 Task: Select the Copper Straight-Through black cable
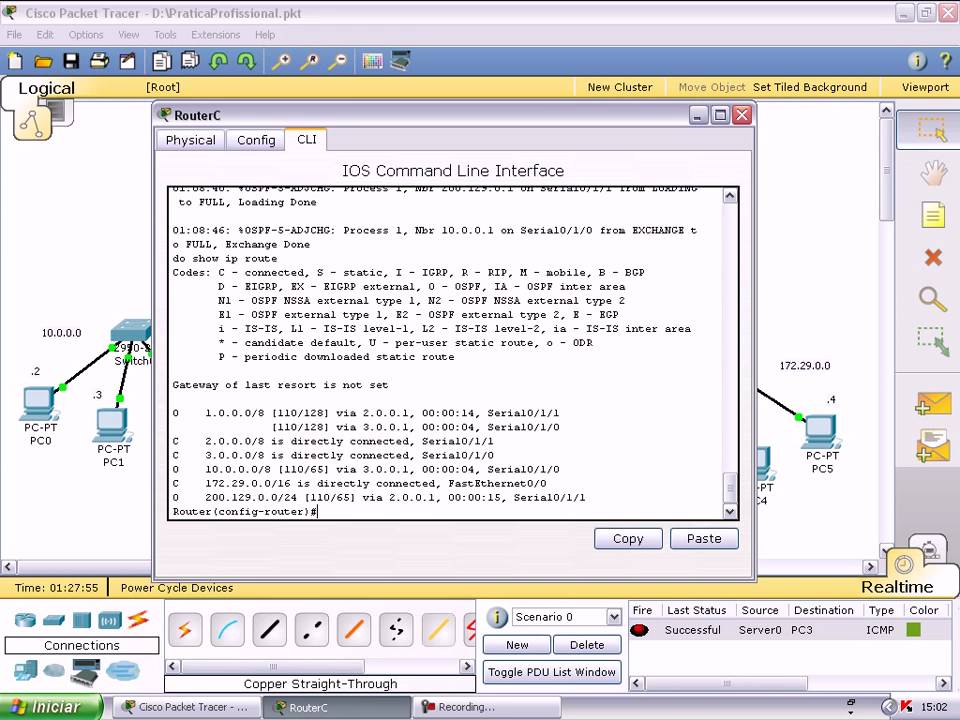coord(269,629)
